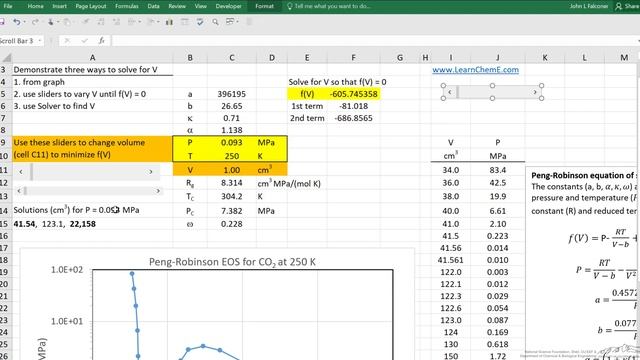The width and height of the screenshot is (640, 360).
Task: Click right arrow of lower volume slider
Action: click(x=158, y=191)
